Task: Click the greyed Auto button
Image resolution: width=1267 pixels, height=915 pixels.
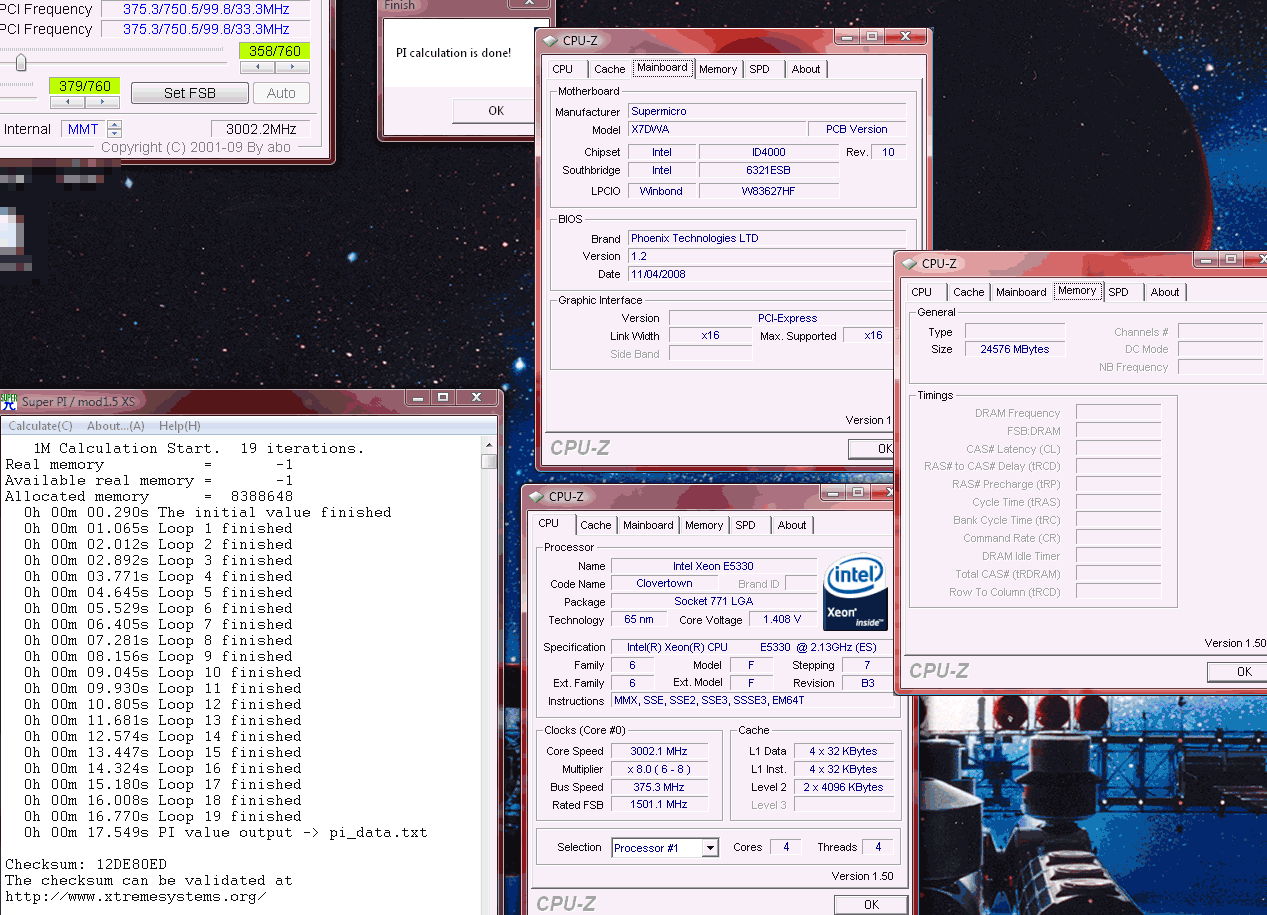Action: point(281,93)
